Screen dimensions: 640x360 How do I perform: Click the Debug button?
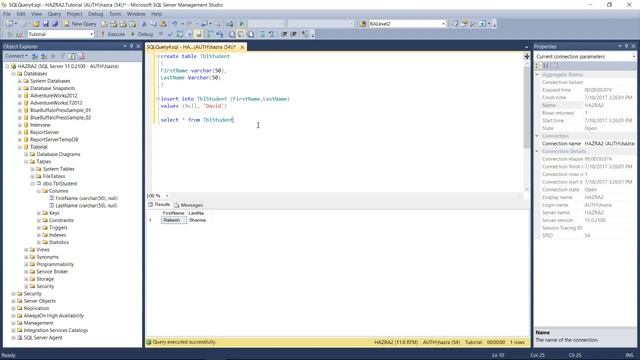(142, 34)
